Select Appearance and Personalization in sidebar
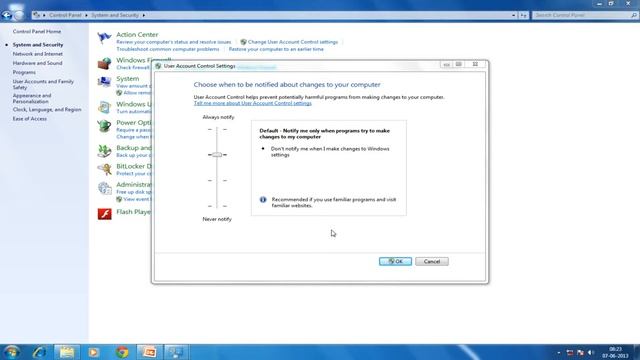The height and width of the screenshot is (360, 640). [x=32, y=98]
